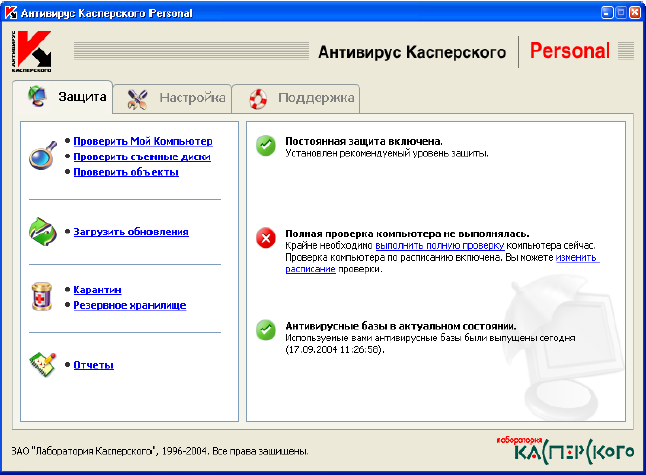
Task: Open the Поддержка tab
Action: 296,98
